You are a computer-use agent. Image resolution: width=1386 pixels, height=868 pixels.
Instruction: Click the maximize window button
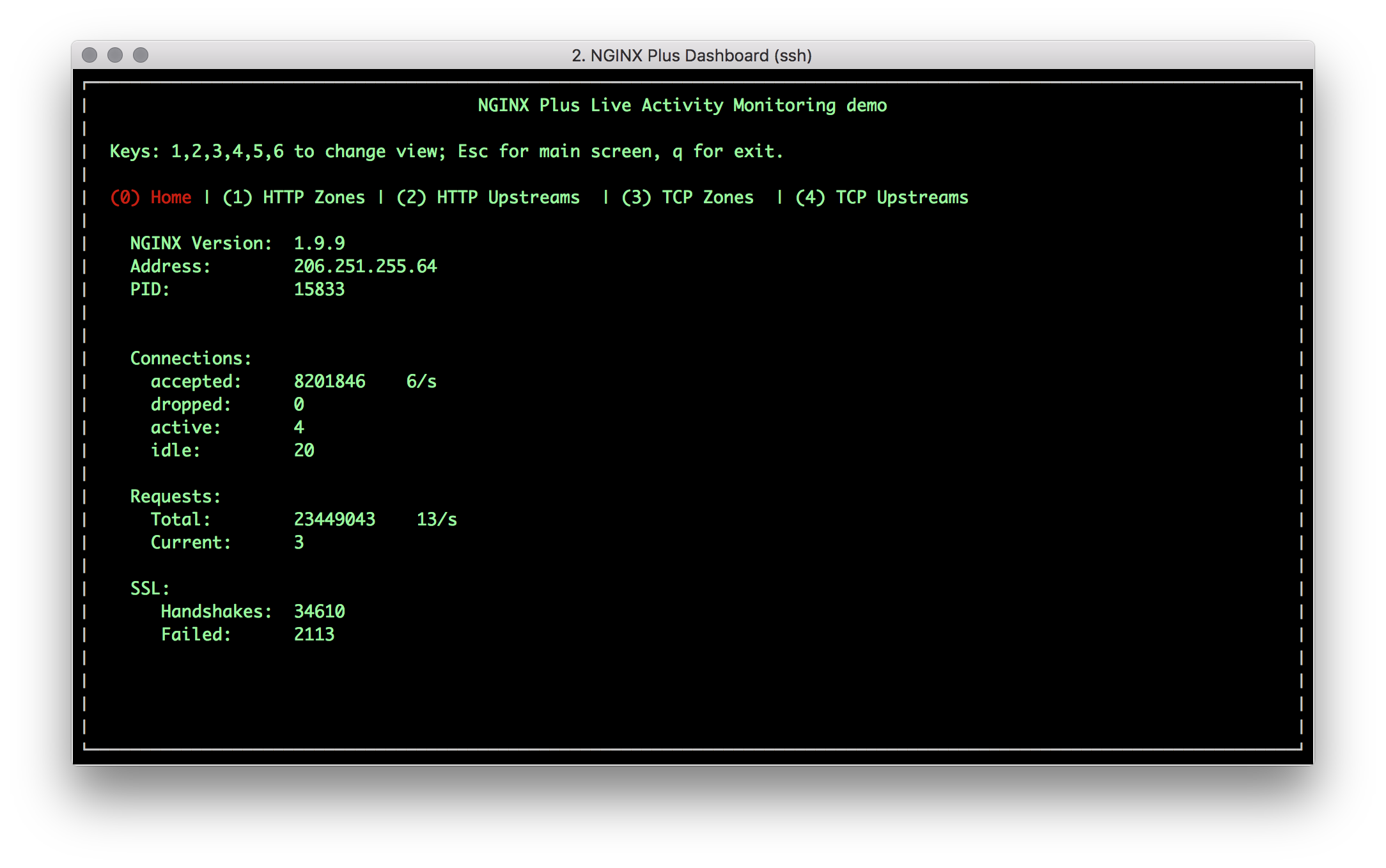(x=141, y=56)
